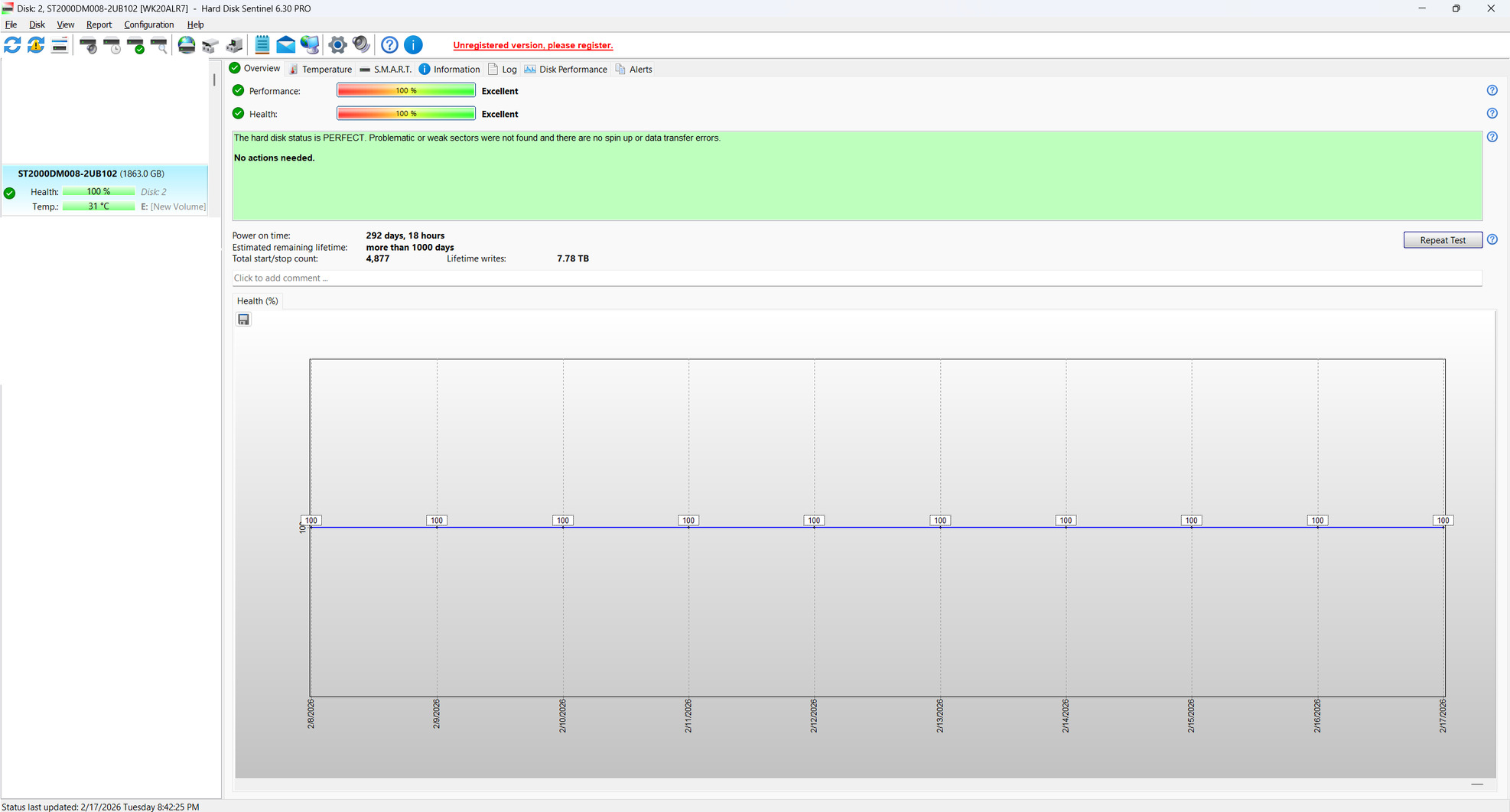The image size is (1510, 812).
Task: Click the 100 data label above 2/8/2026
Action: click(x=311, y=521)
